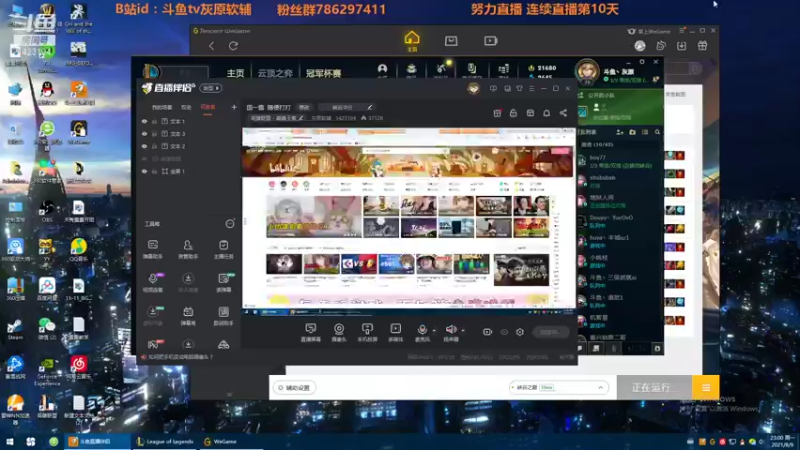Add the 直播屏幕 screen capture source
The width and height of the screenshot is (800, 450).
310,332
